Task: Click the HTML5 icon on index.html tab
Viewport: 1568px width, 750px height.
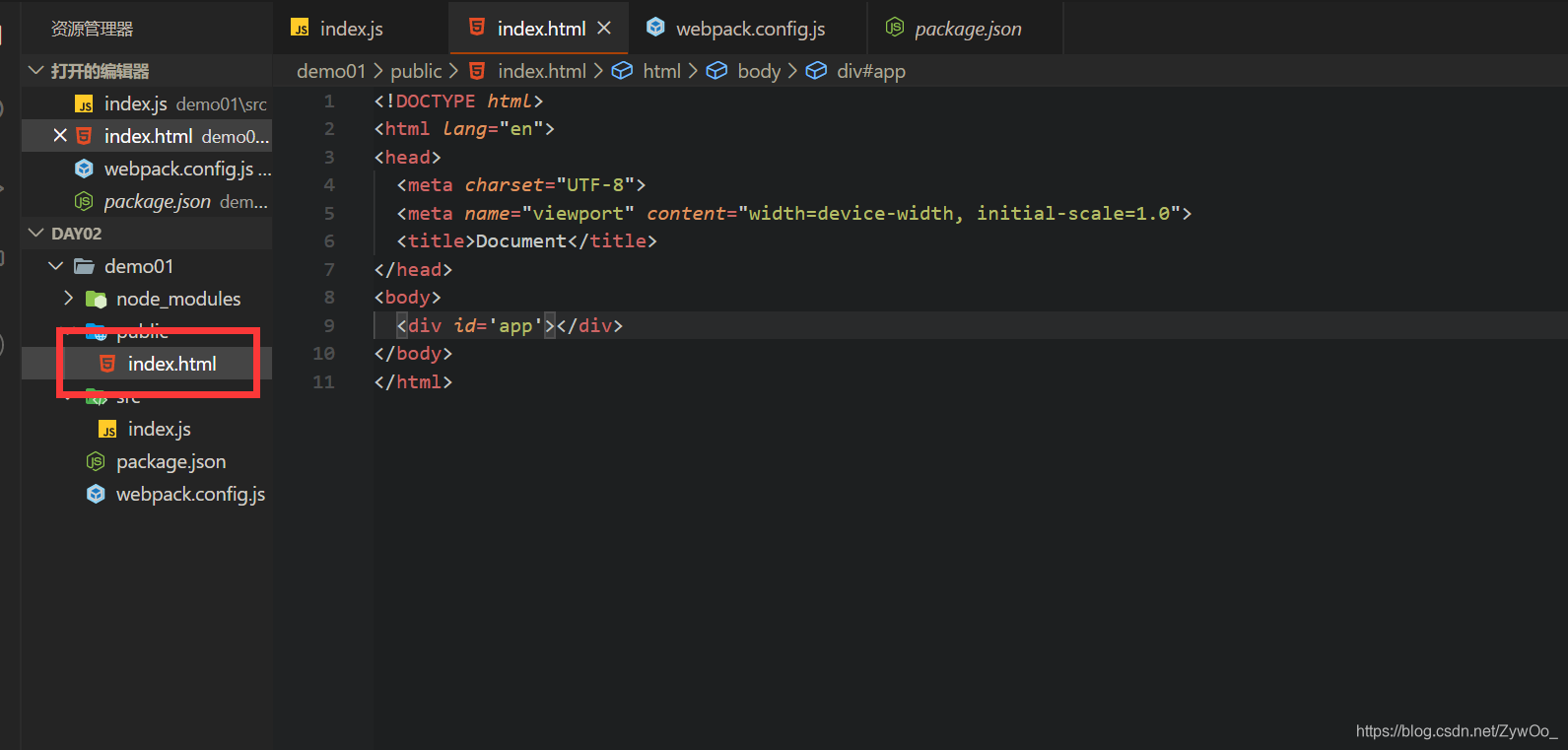Action: click(477, 28)
